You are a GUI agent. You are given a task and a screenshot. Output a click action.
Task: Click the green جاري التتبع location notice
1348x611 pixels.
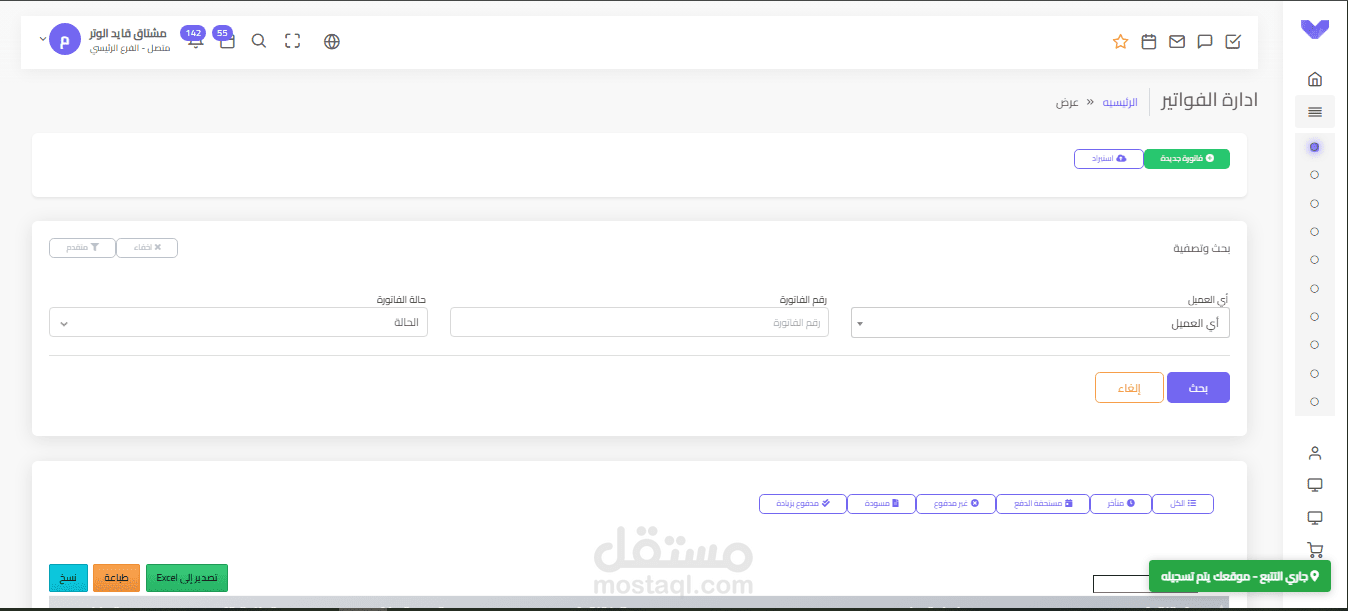[1240, 576]
